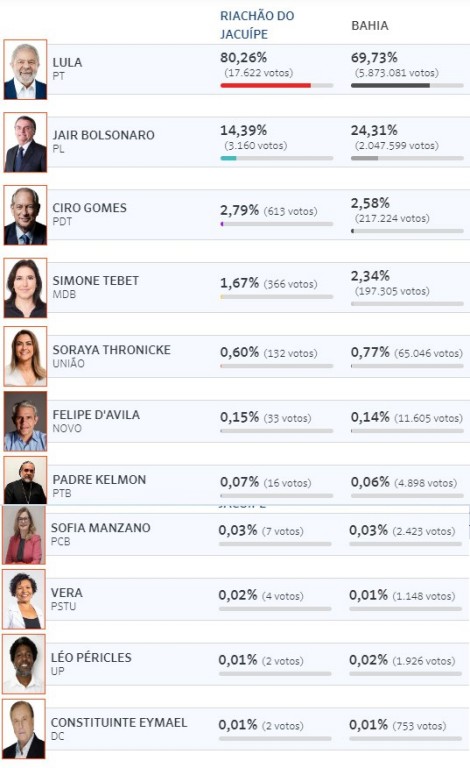Screen dimensions: 470x768
Task: Click Soraya Thronicke's portrait
Action: click(25, 357)
